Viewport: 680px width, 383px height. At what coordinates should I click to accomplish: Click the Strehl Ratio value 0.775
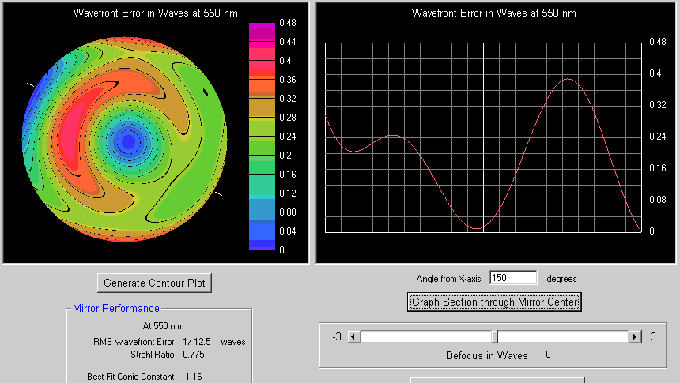pos(193,354)
